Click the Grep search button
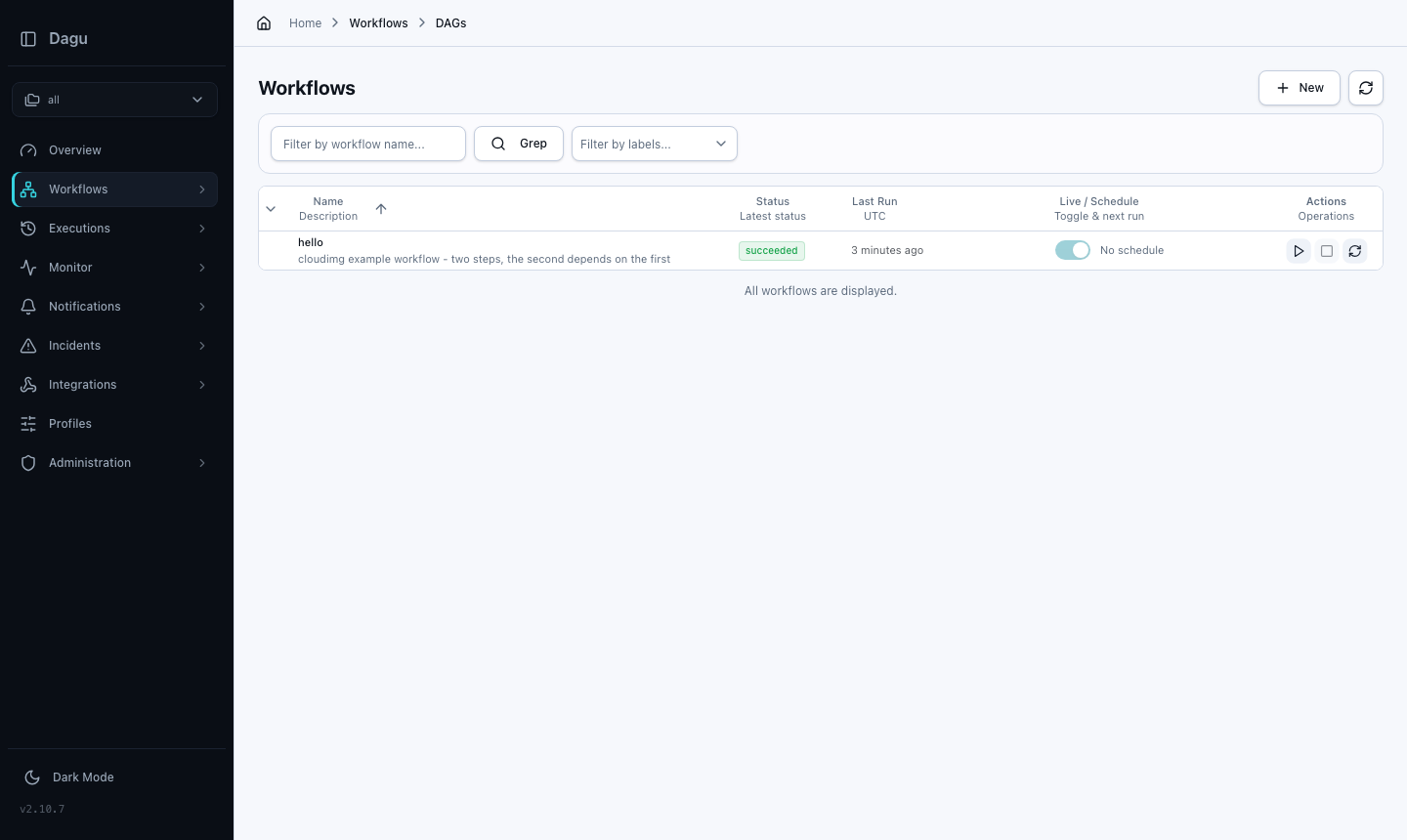1407x840 pixels. tap(519, 144)
